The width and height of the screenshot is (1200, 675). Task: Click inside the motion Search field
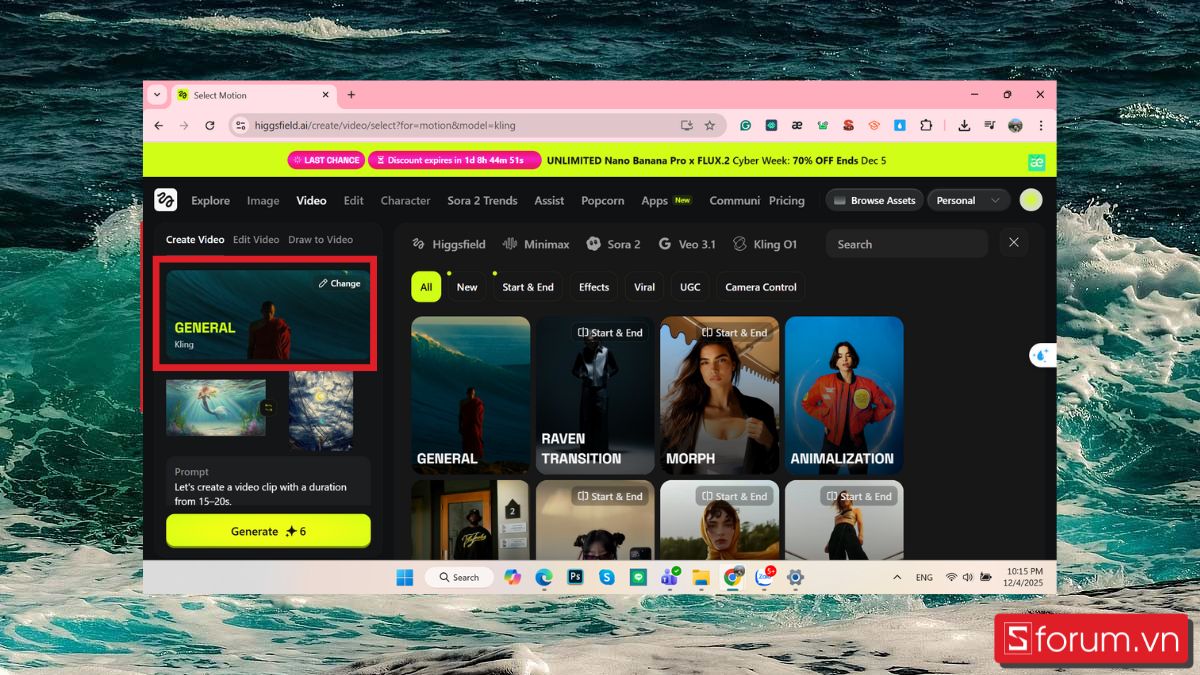pyautogui.click(x=907, y=243)
